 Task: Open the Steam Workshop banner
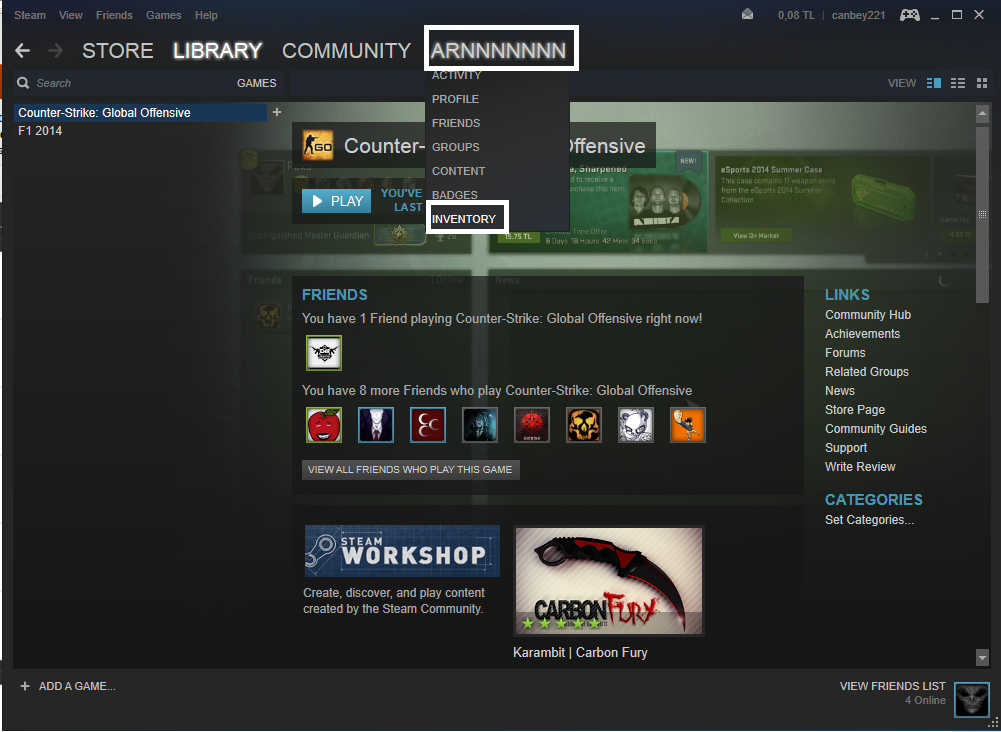(402, 551)
